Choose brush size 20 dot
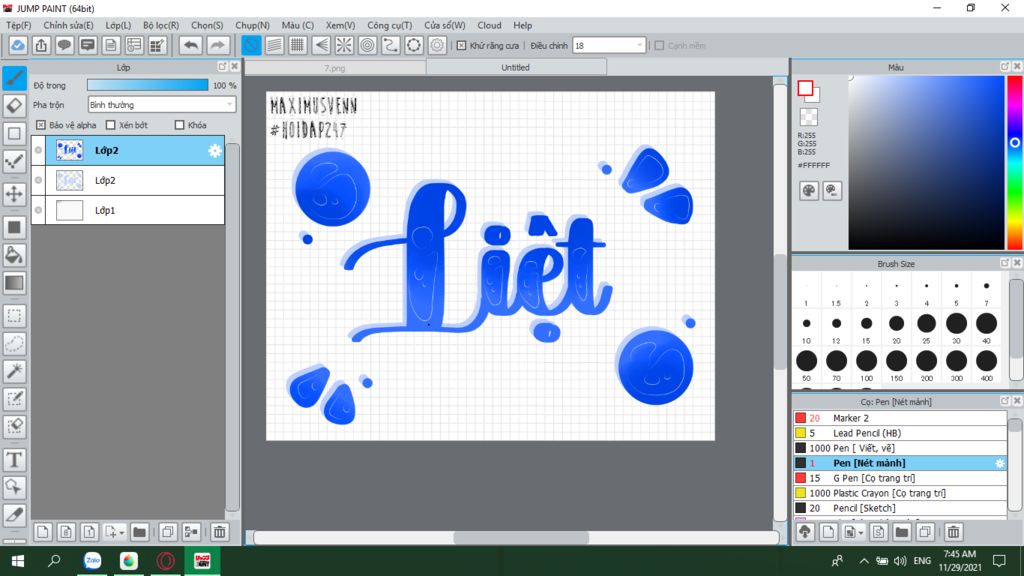This screenshot has width=1024, height=576. point(897,323)
